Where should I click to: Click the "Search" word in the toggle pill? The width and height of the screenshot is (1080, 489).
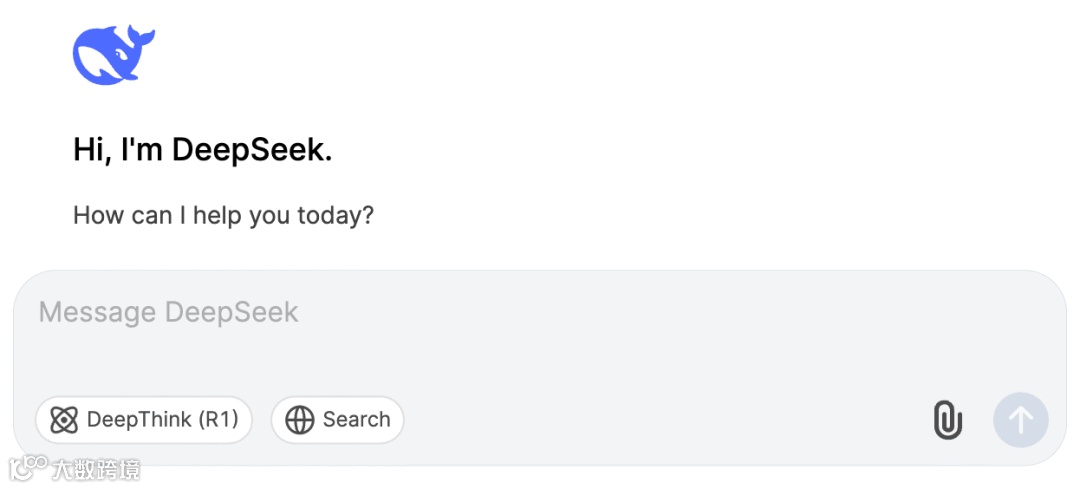coord(356,420)
